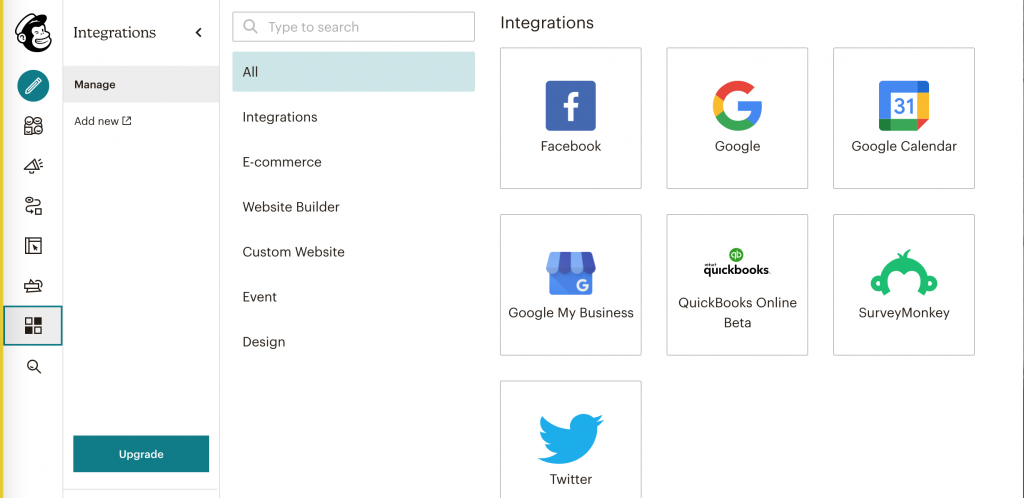Collapse the Integrations panel chevron

198,33
